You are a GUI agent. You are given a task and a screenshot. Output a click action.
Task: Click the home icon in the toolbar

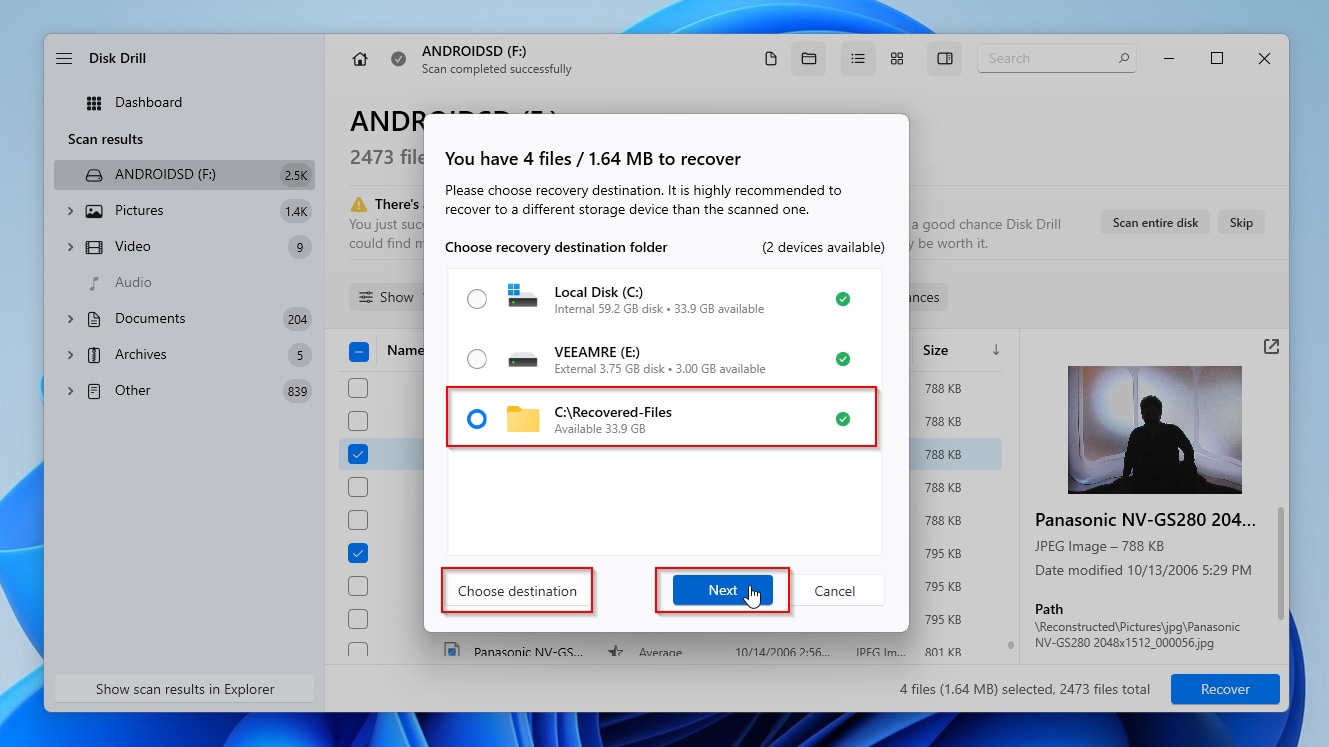point(359,59)
